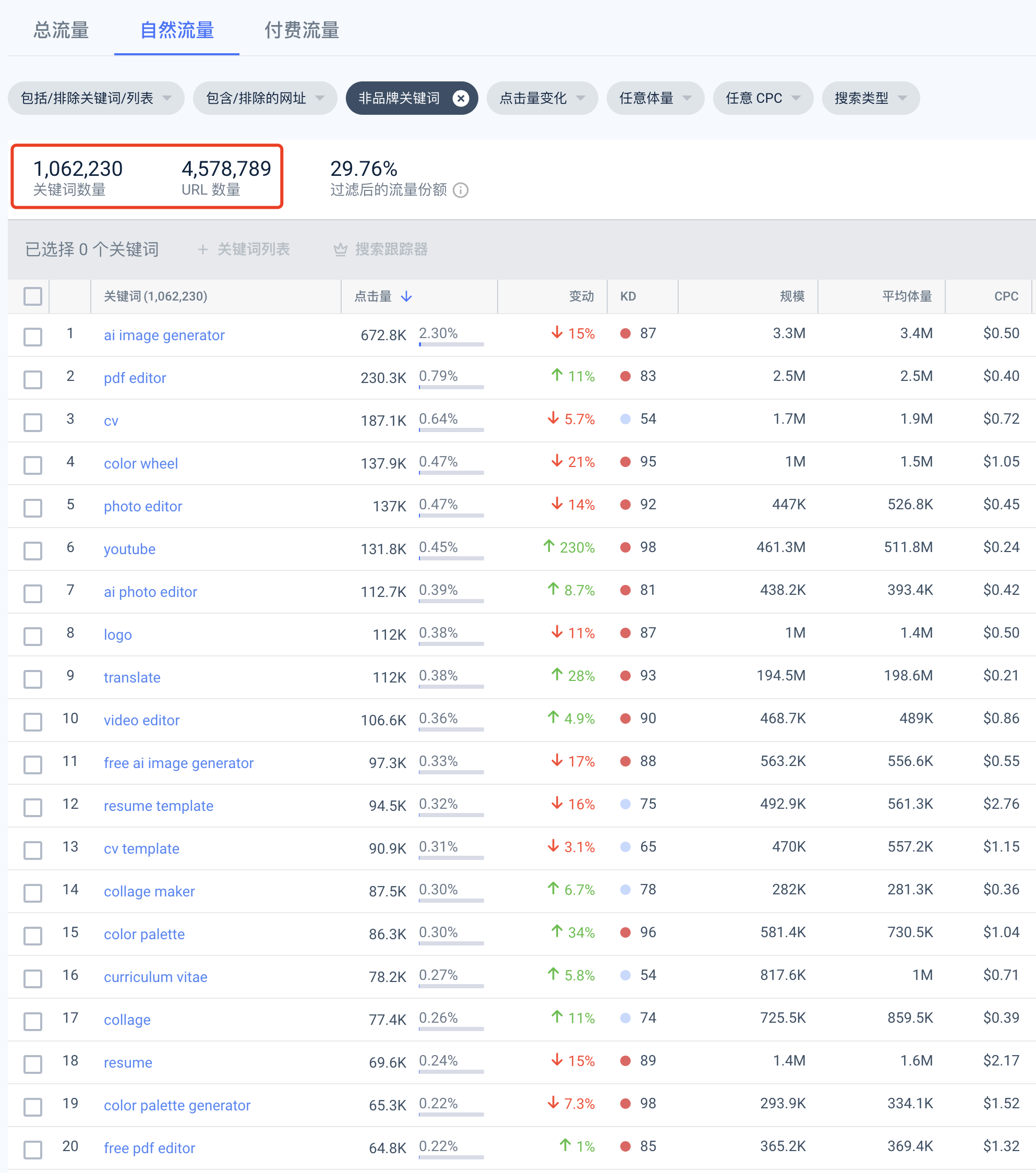Toggle the select-all checkbox in table header
This screenshot has height=1173, width=1036.
point(33,296)
